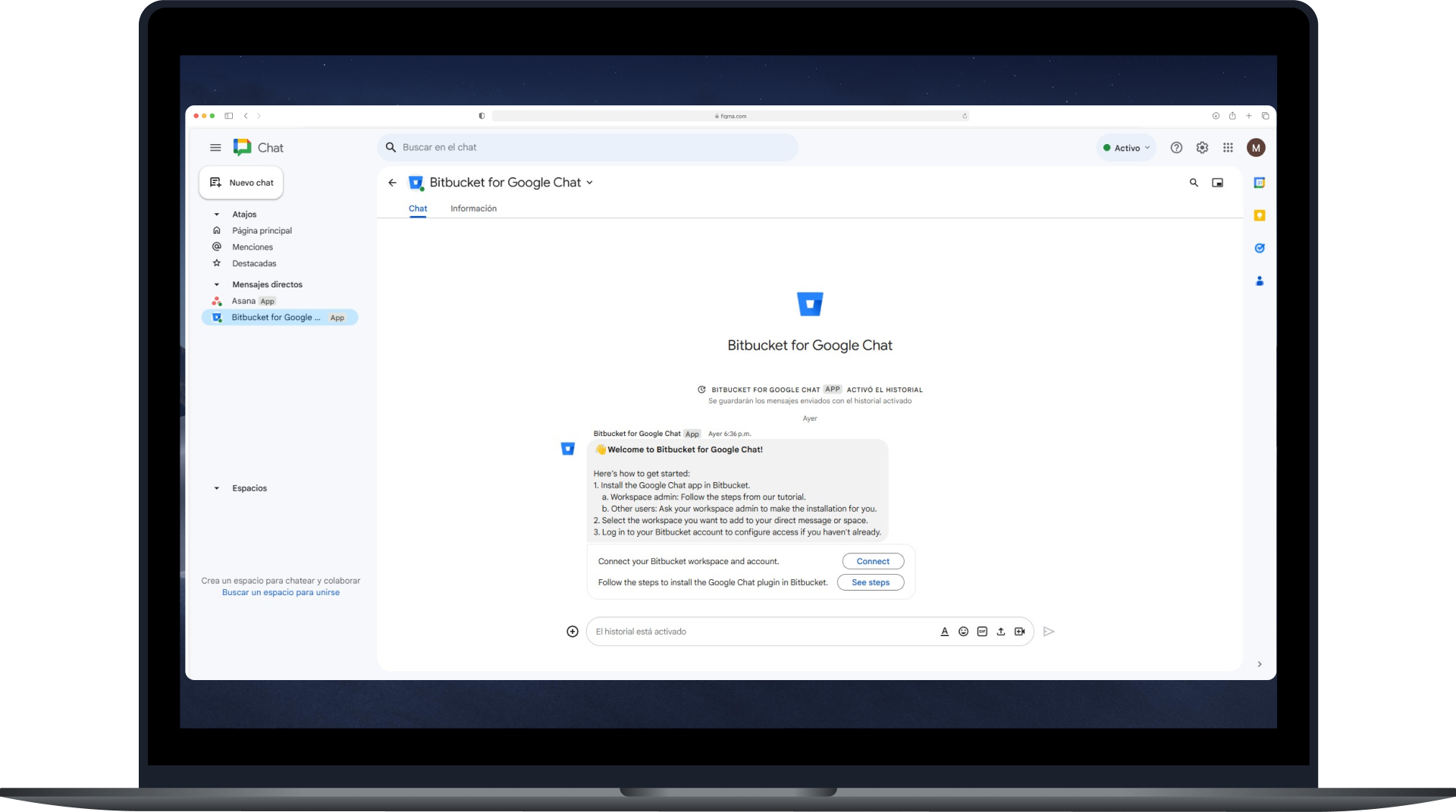Open the Activo status dropdown
Image resolution: width=1456 pixels, height=812 pixels.
point(1126,148)
